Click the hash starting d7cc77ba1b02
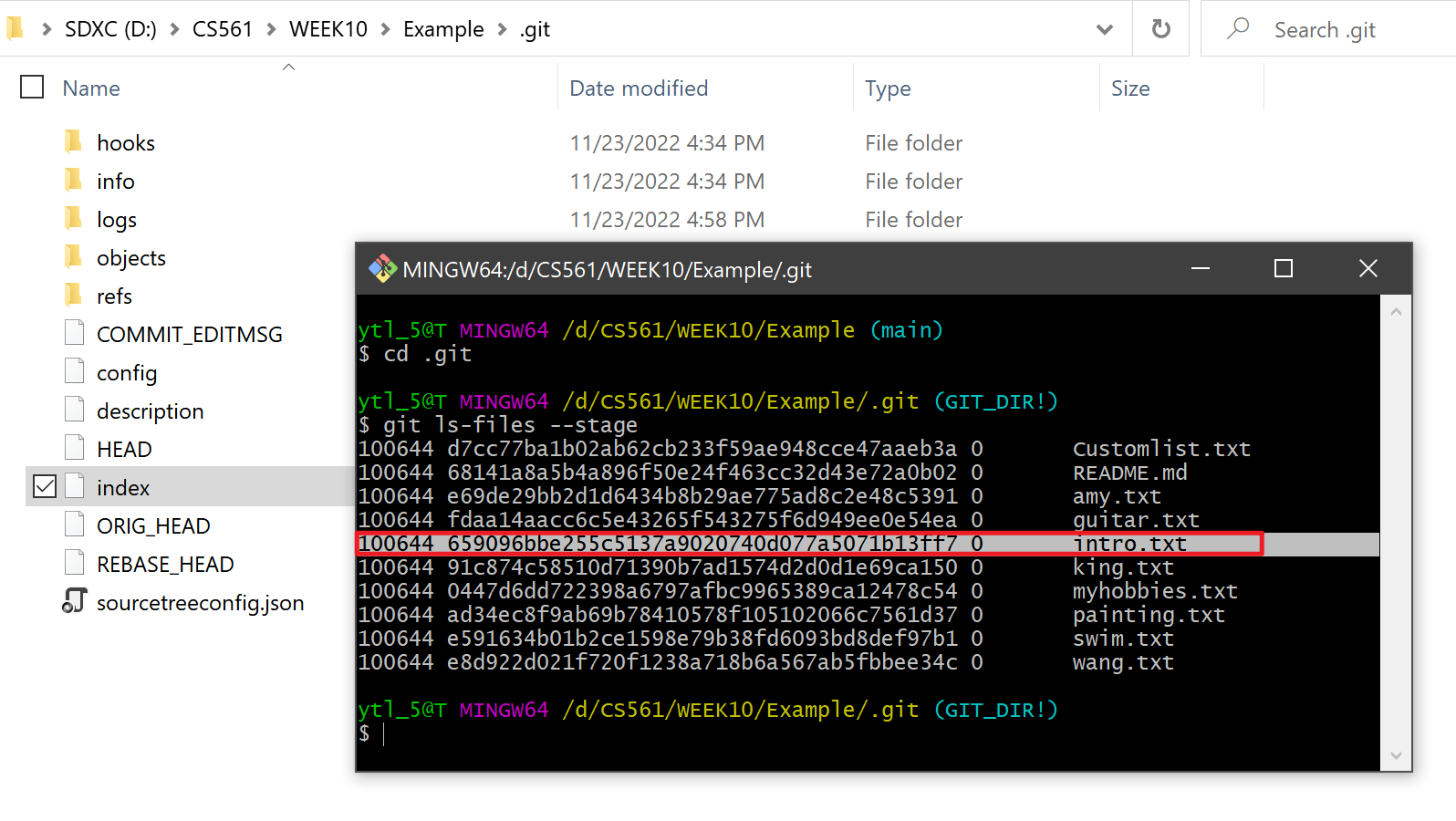Viewport: 1456px width, 821px height. click(702, 449)
